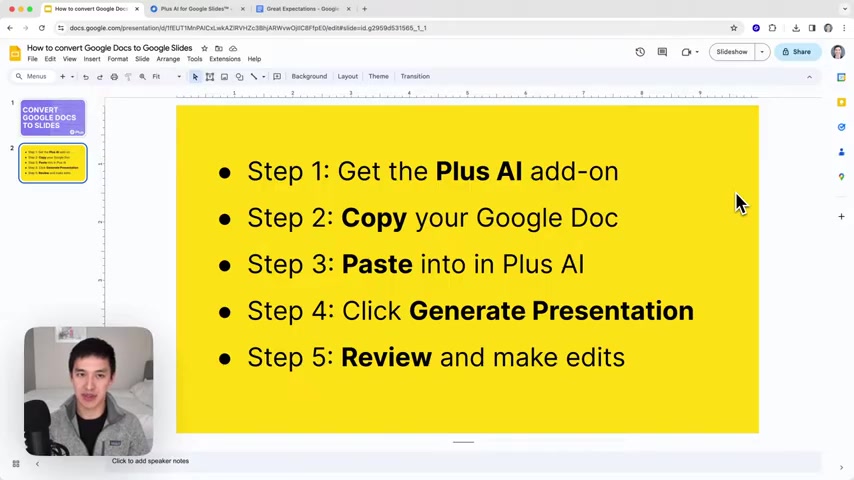Image resolution: width=854 pixels, height=480 pixels.
Task: Open the Chrome extensions puzzle icon
Action: 772,28
